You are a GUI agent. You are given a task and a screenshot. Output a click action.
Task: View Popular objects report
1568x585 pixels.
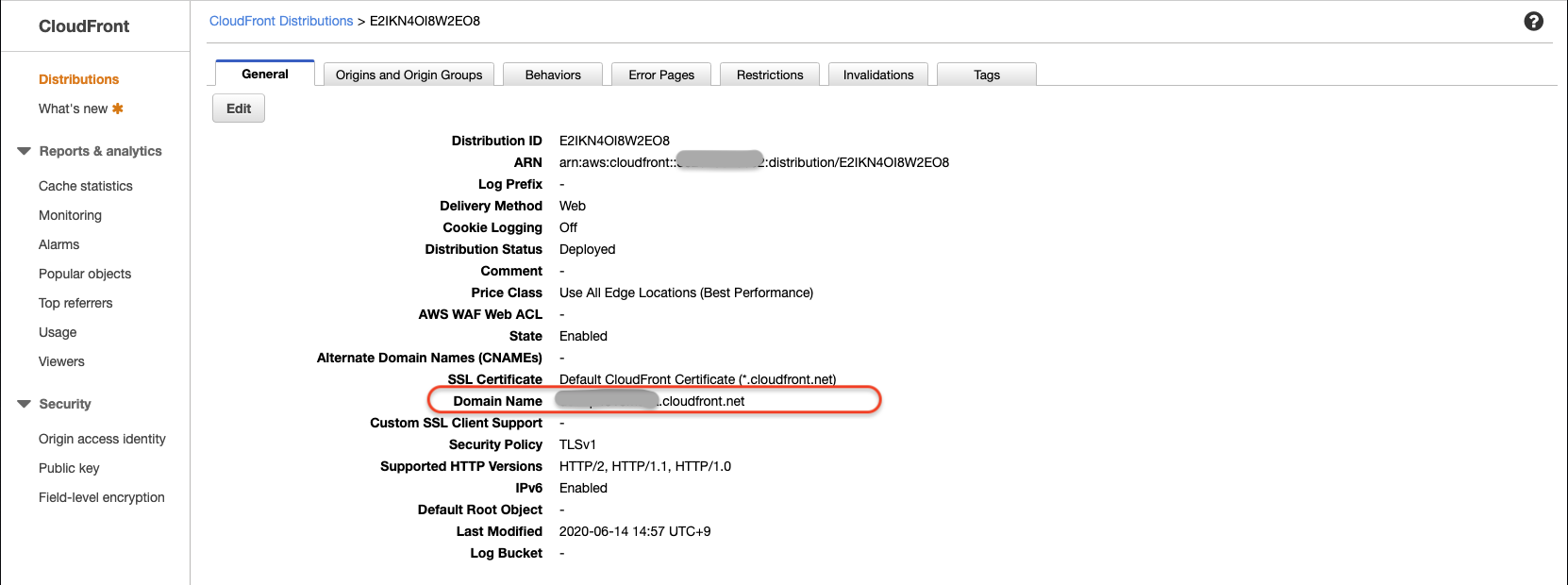[85, 274]
